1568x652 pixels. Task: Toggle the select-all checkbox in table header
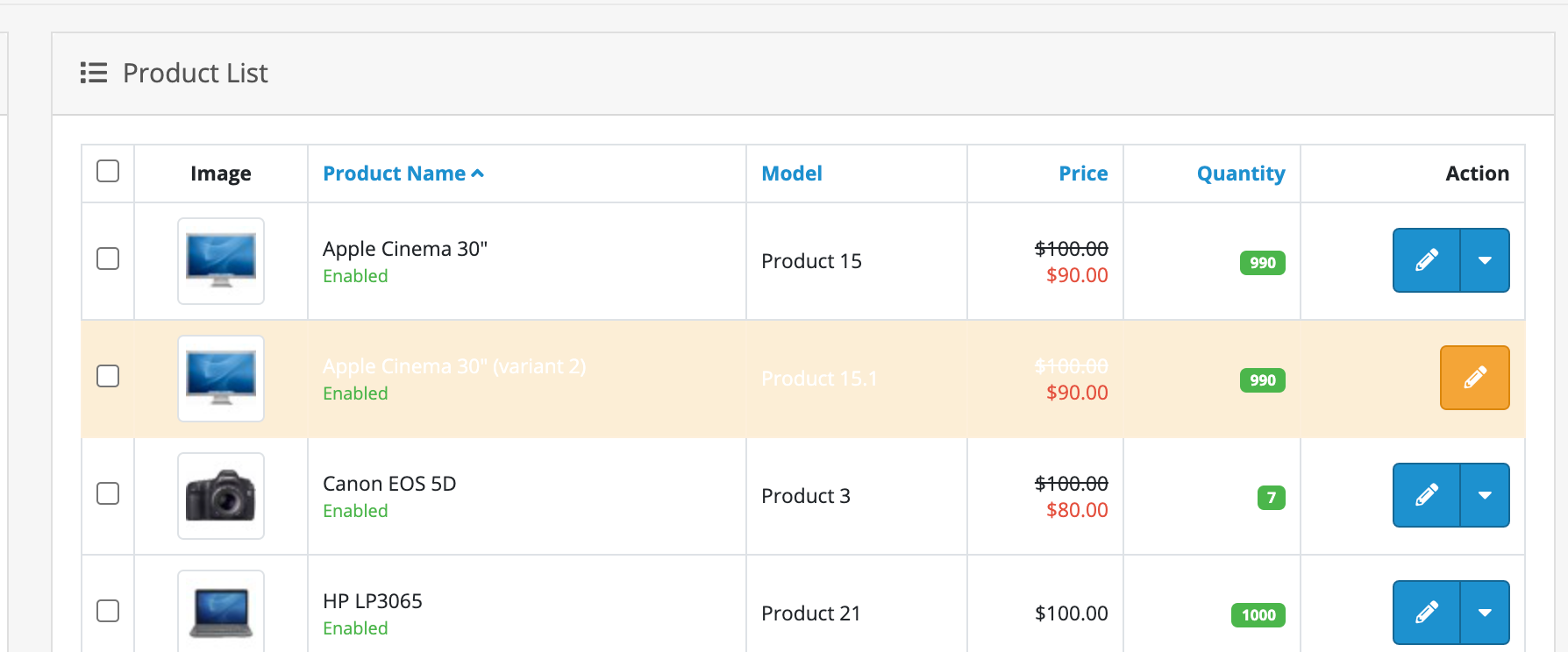coord(108,171)
